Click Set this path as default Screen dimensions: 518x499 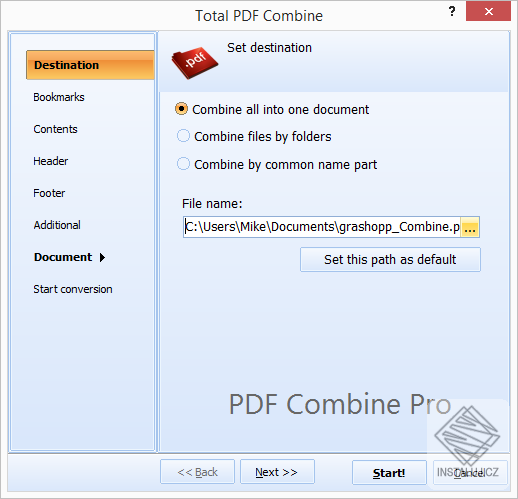(x=390, y=259)
